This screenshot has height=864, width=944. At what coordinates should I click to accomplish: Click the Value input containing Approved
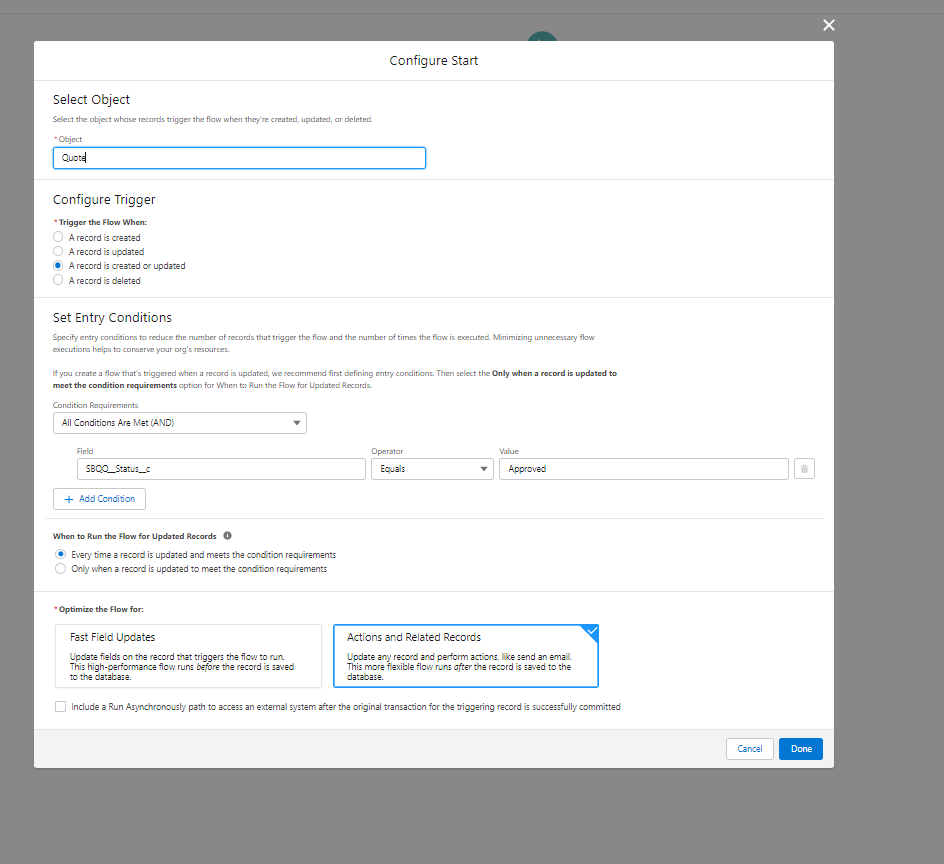644,468
